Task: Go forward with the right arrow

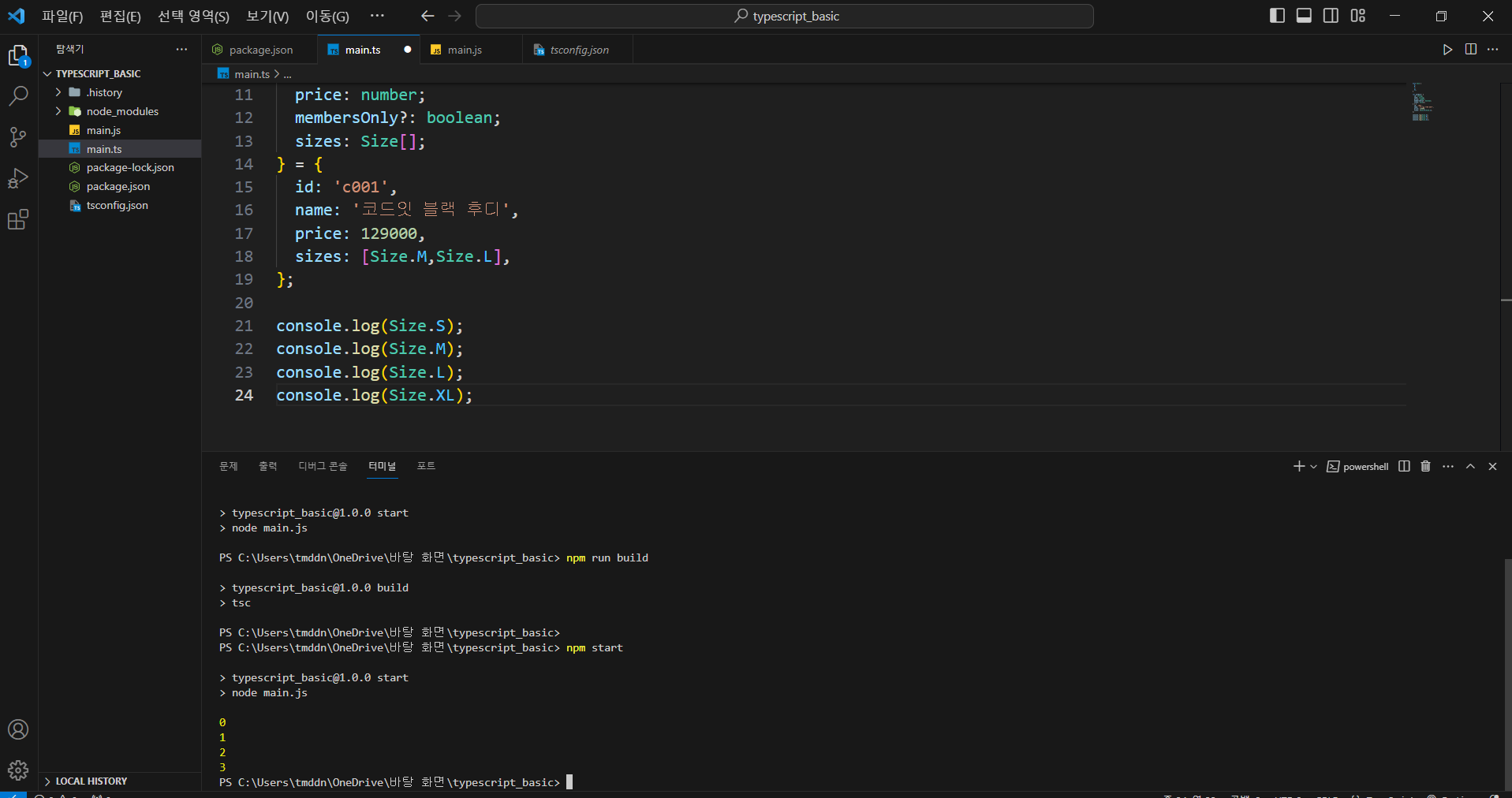Action: (455, 16)
